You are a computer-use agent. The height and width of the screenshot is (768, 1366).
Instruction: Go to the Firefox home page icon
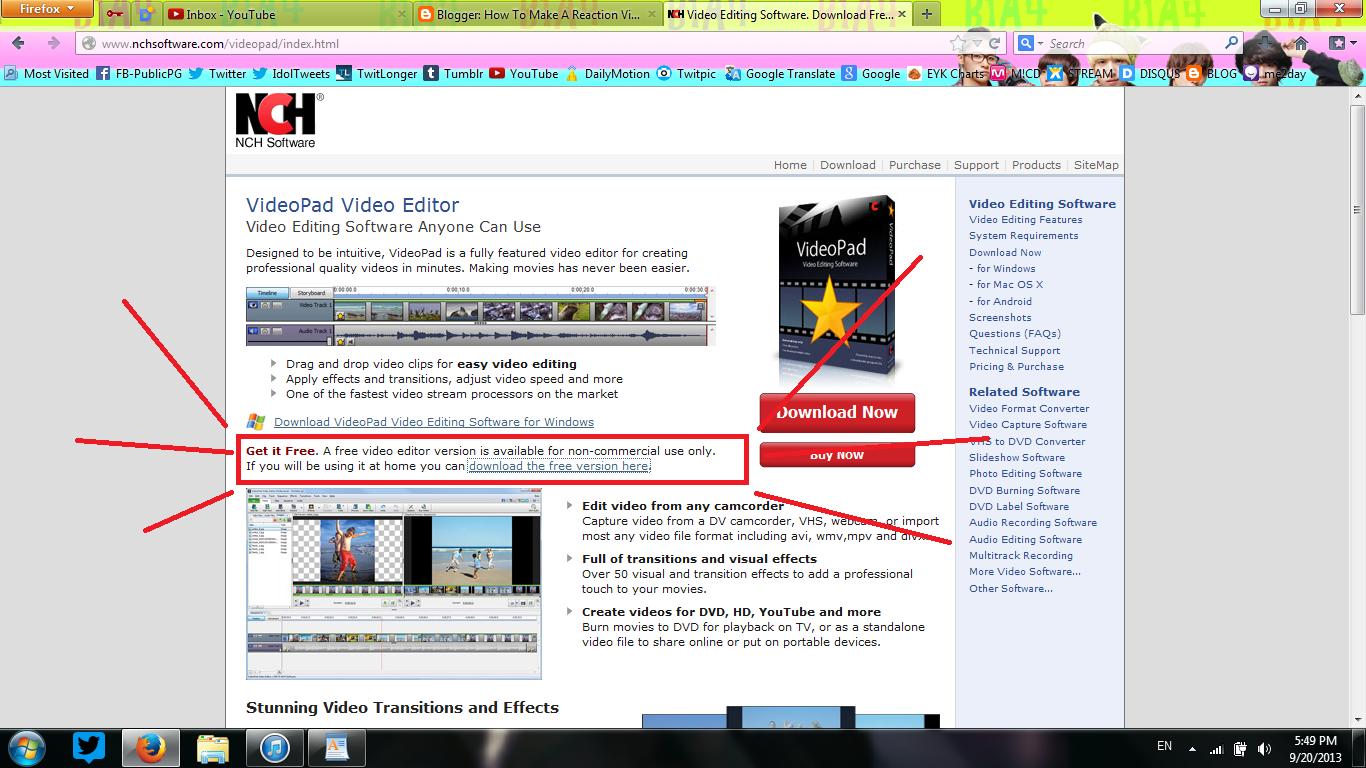point(1301,44)
